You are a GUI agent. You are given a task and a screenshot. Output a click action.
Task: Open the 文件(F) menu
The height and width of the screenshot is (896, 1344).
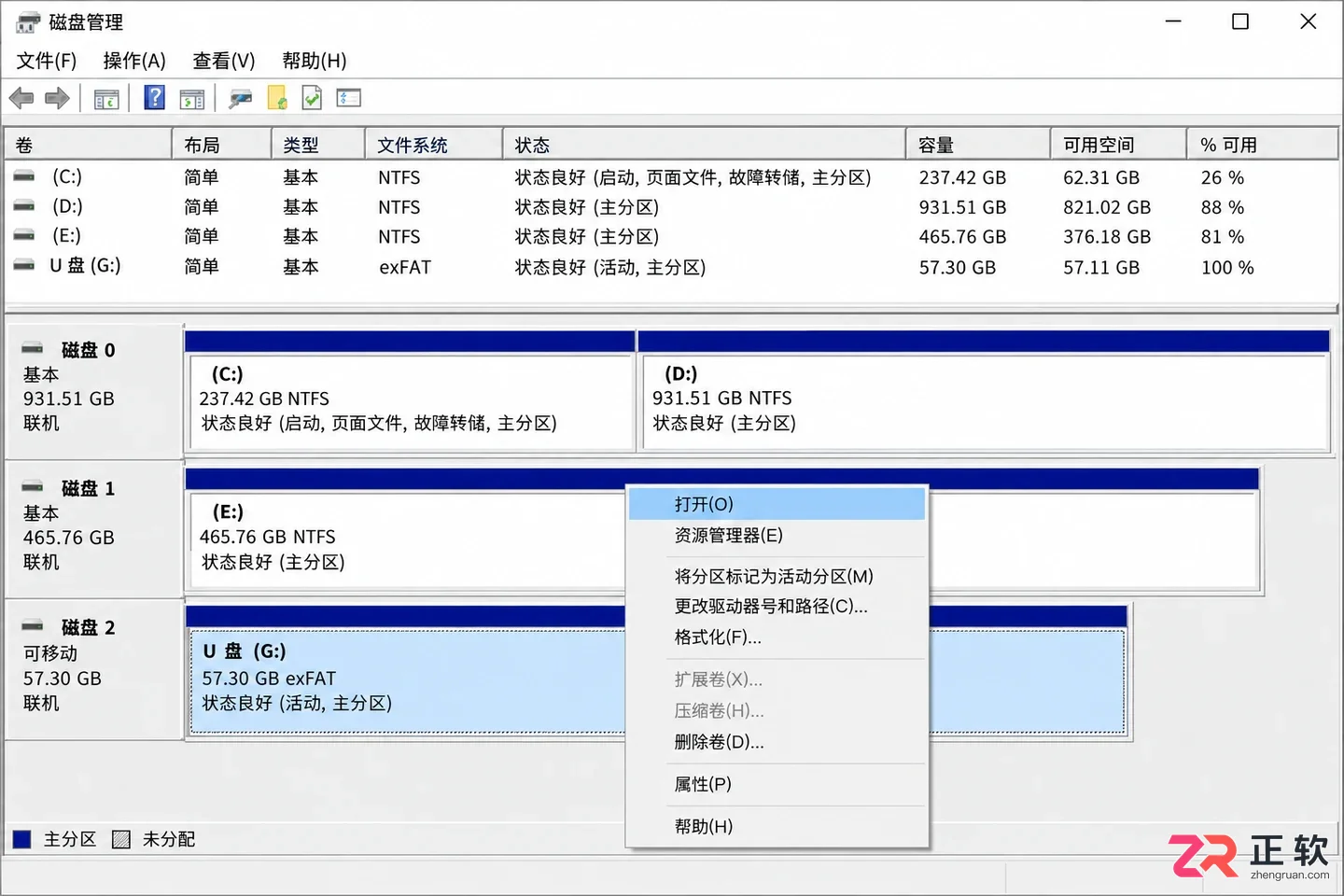(x=47, y=61)
